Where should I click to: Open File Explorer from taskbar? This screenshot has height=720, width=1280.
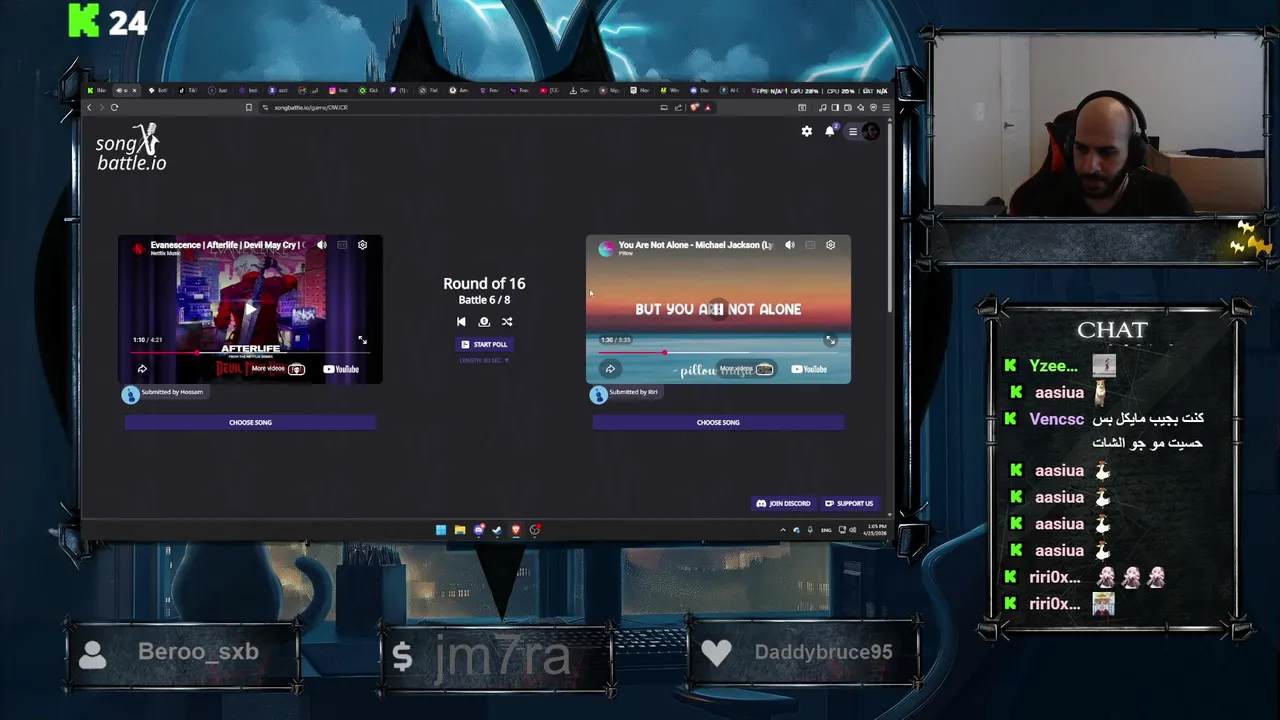point(460,530)
